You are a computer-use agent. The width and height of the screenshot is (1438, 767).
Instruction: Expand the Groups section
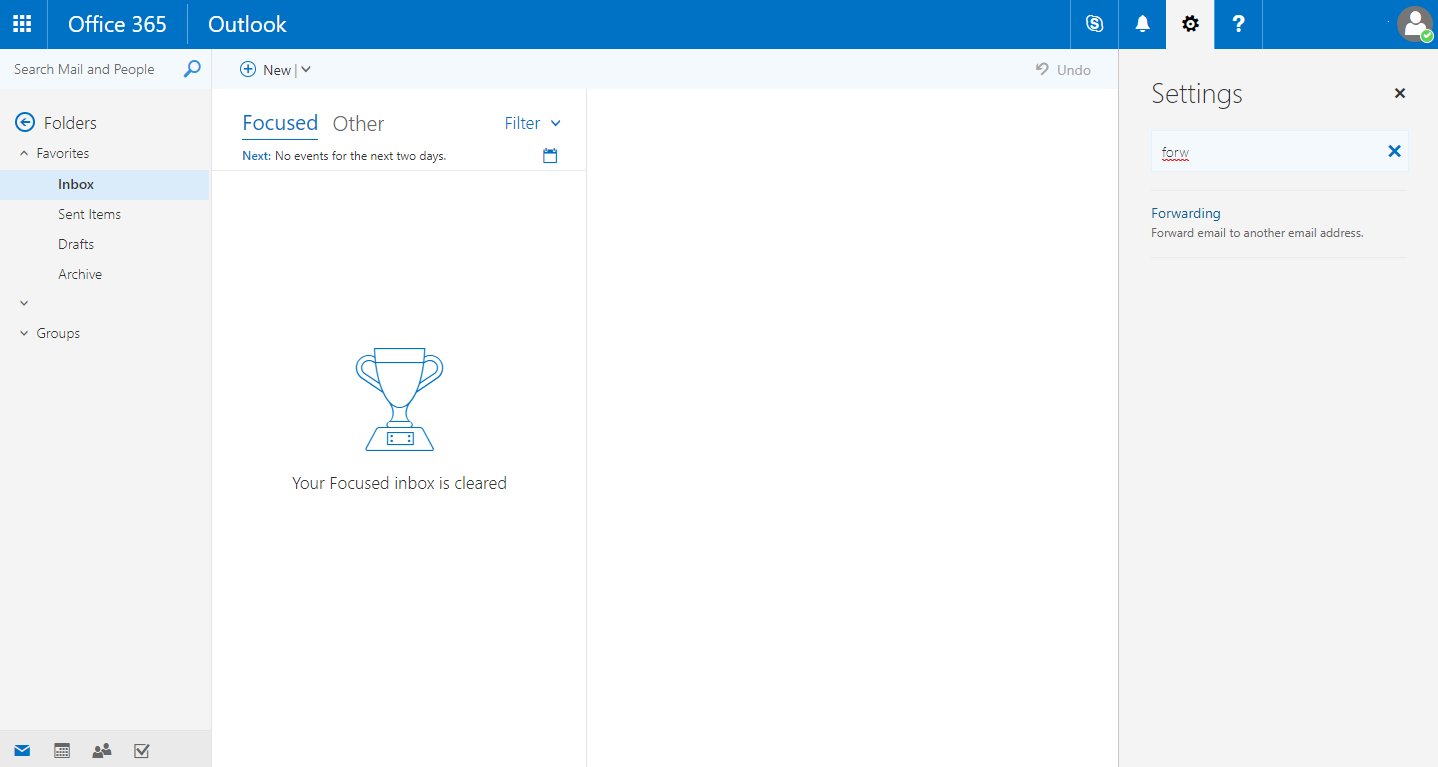point(25,333)
